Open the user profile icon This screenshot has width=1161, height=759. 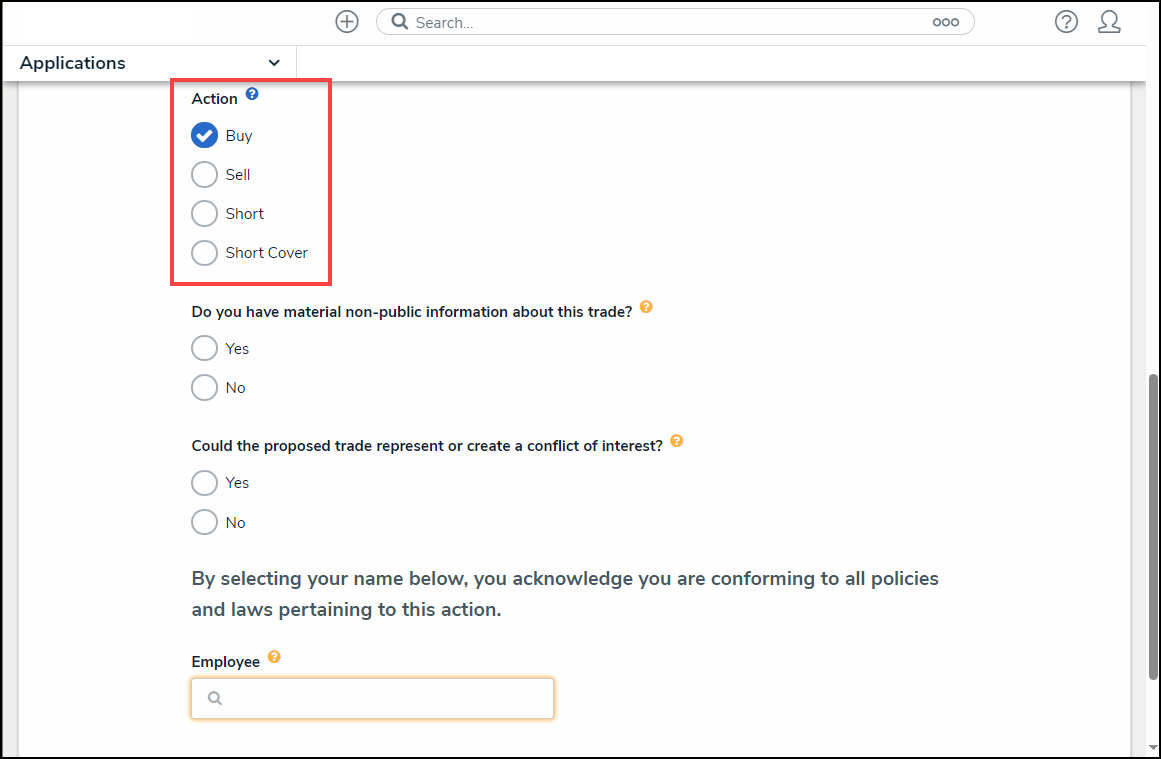coord(1109,22)
